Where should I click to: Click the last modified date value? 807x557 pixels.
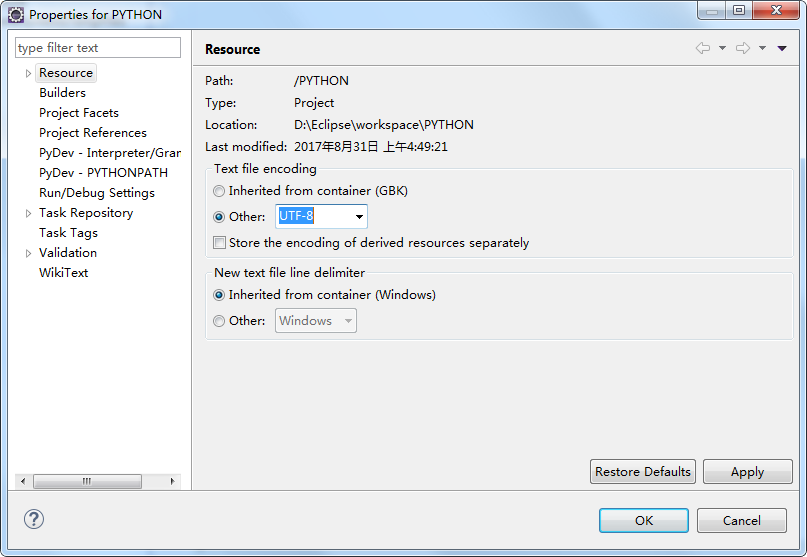pos(371,147)
